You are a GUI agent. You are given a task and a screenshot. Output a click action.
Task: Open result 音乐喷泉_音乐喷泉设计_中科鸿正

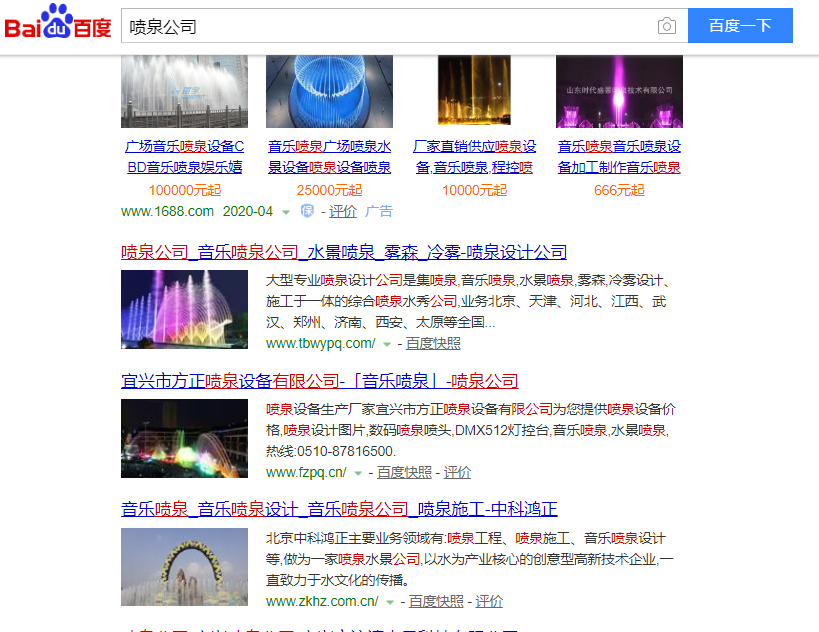340,509
